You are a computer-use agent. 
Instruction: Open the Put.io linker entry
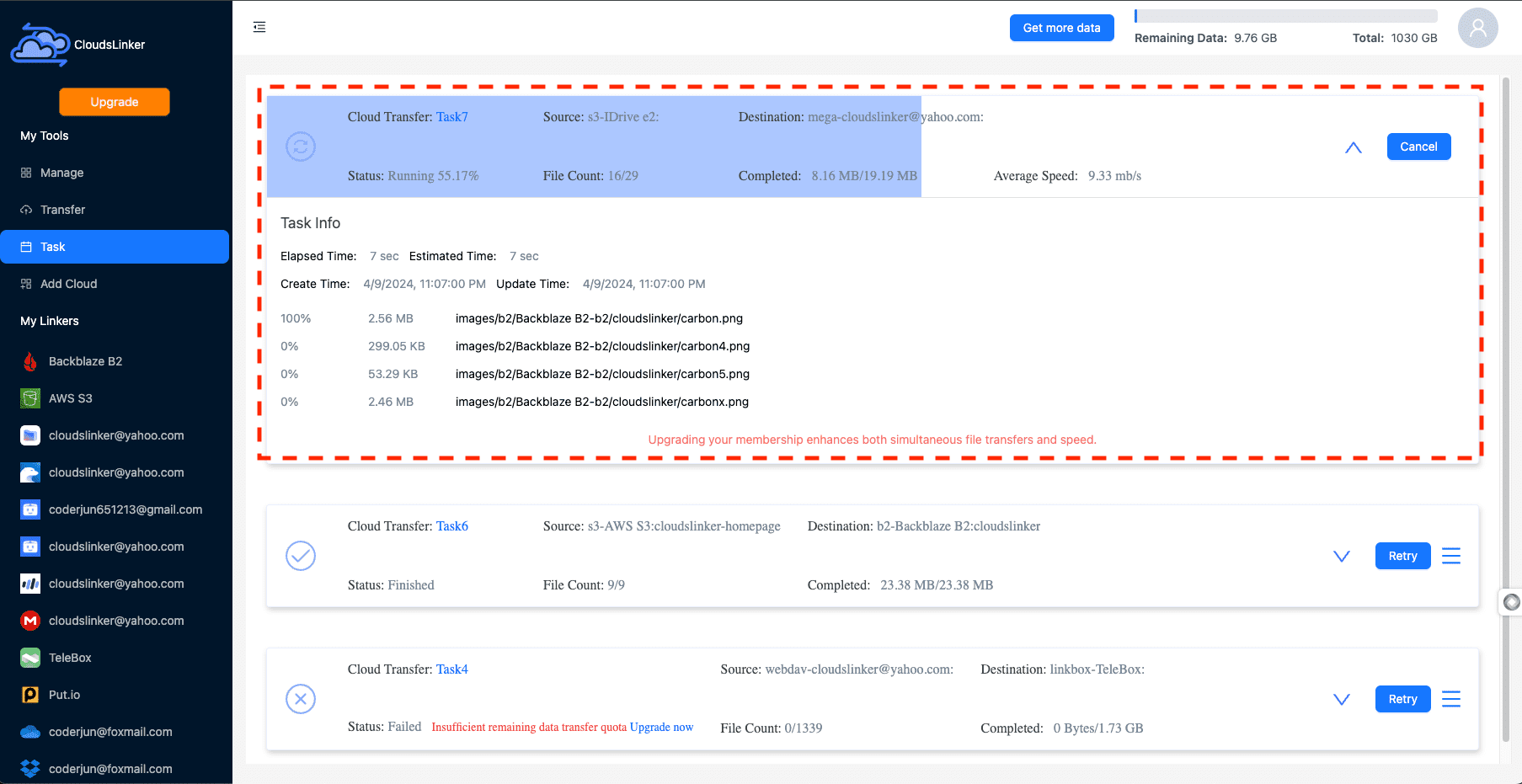[115, 695]
